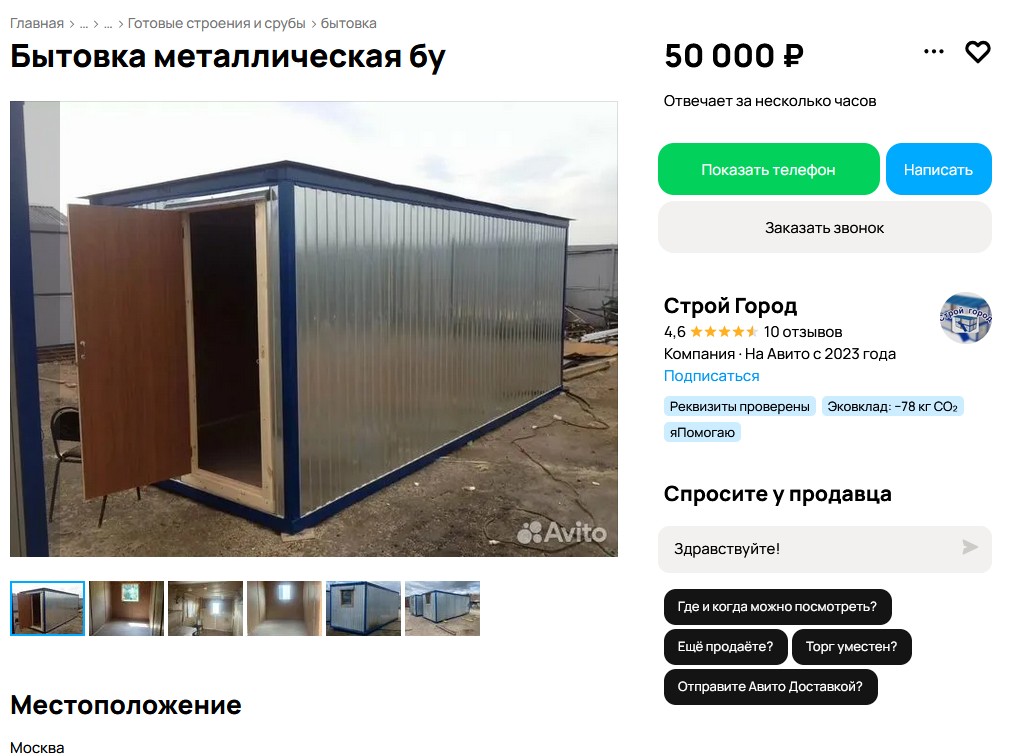
Task: Open the 10 отзывов reviews link
Action: tap(802, 332)
